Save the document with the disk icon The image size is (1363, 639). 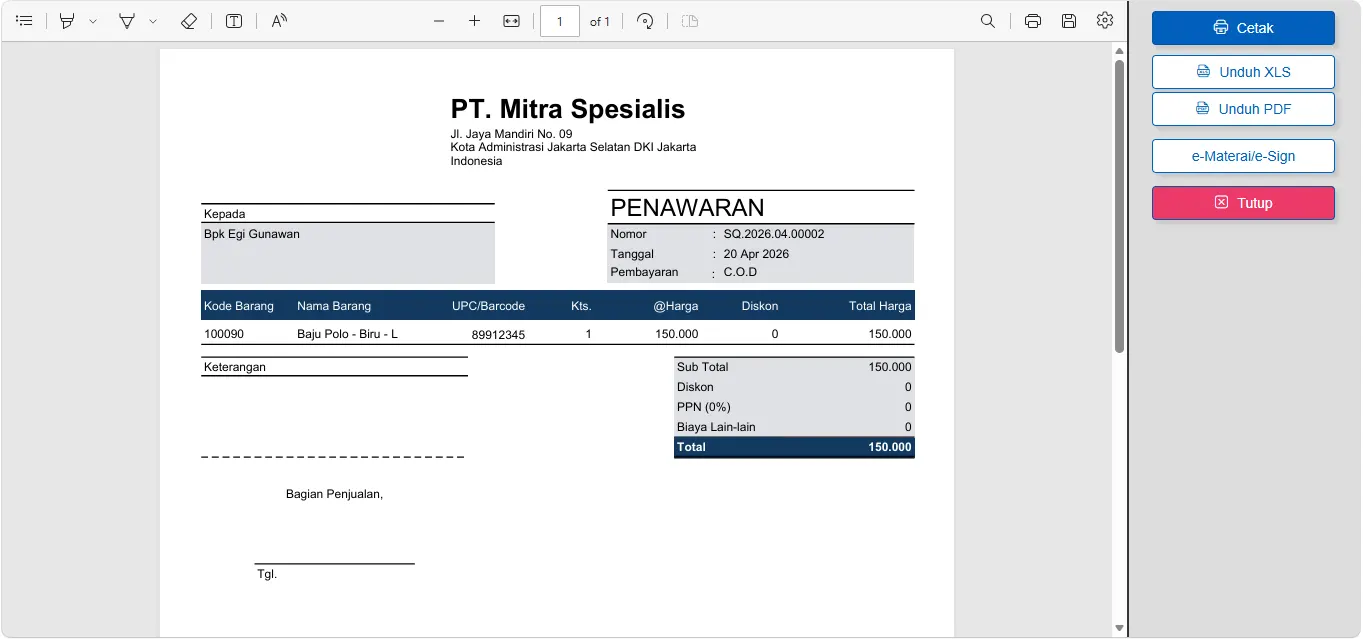(x=1069, y=21)
